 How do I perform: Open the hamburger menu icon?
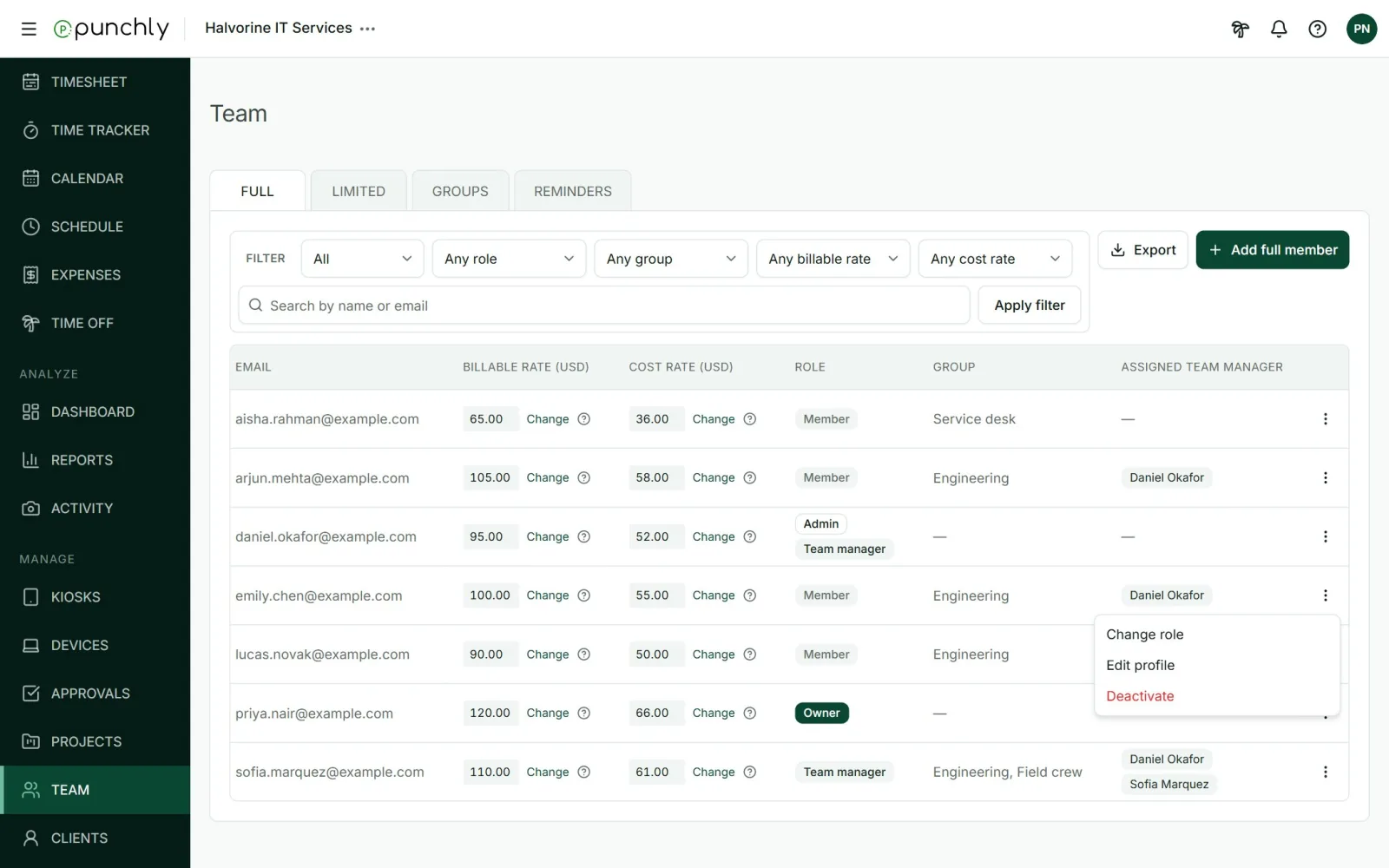pos(29,29)
